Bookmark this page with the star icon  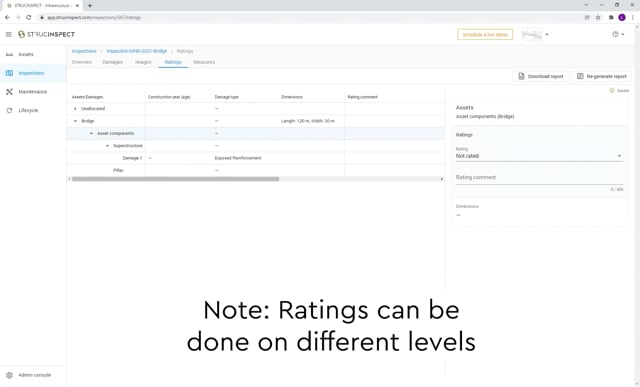tap(598, 18)
